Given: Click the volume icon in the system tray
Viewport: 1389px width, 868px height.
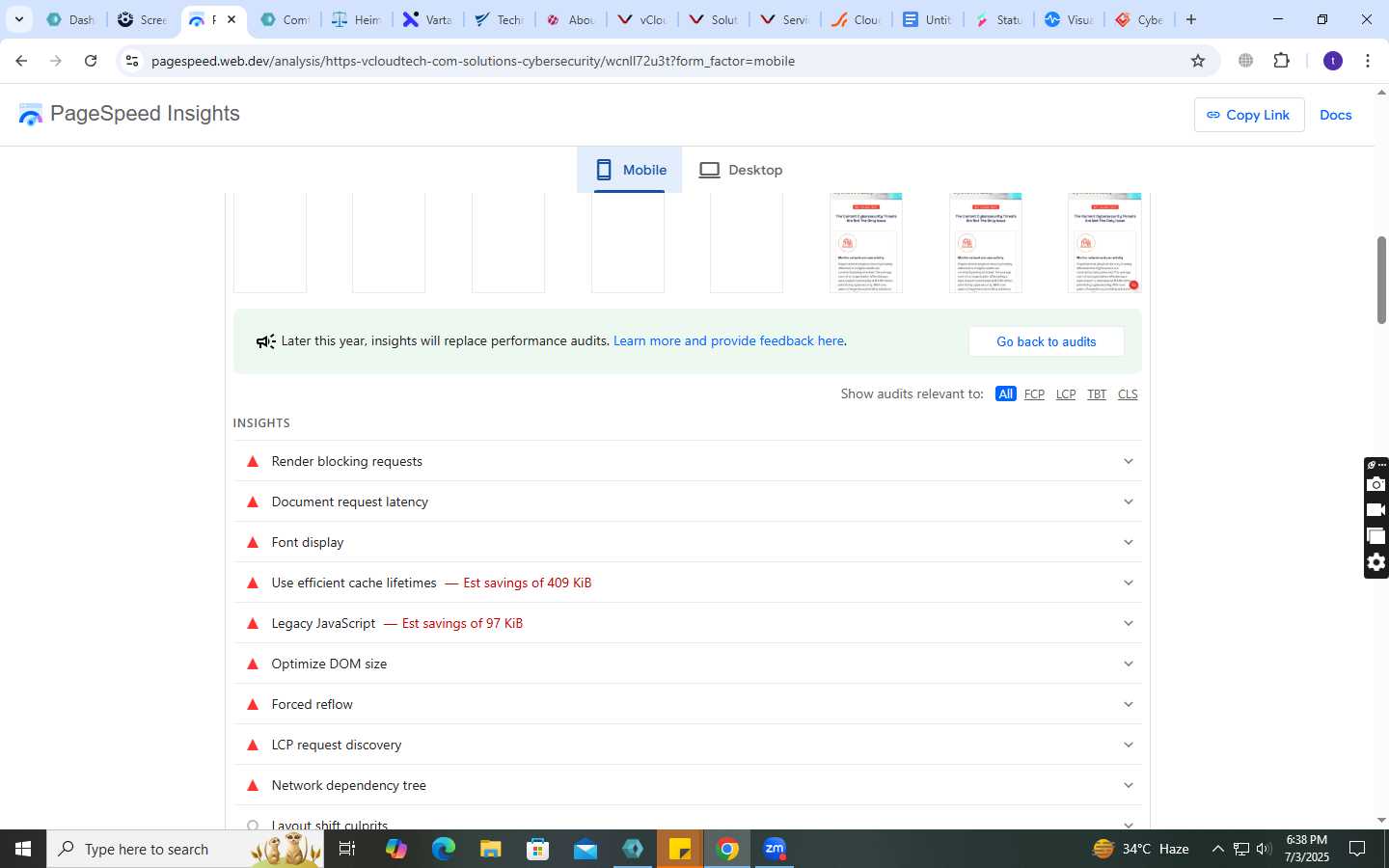Looking at the screenshot, I should [1264, 849].
